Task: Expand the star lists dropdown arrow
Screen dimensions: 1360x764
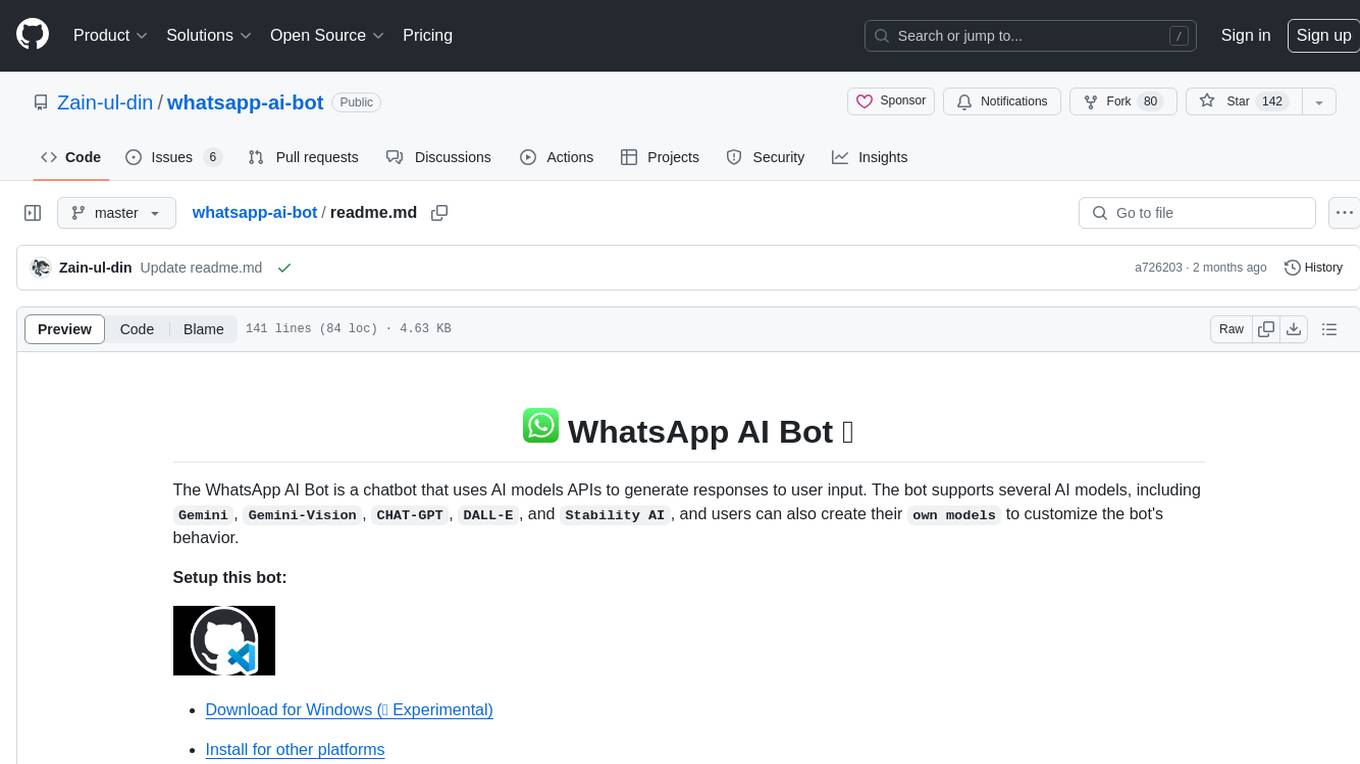Action: pos(1319,101)
